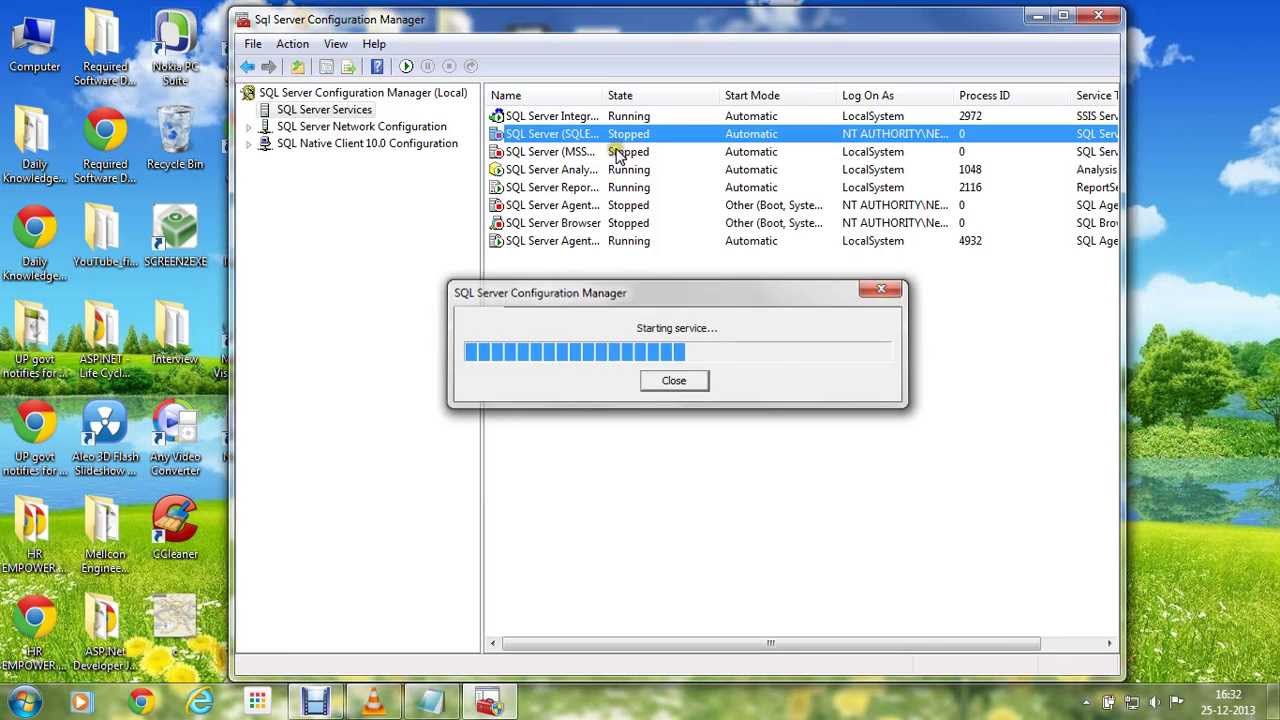1280x720 pixels.
Task: Click horizontal scrollbar right arrow in services list
Action: 1110,644
